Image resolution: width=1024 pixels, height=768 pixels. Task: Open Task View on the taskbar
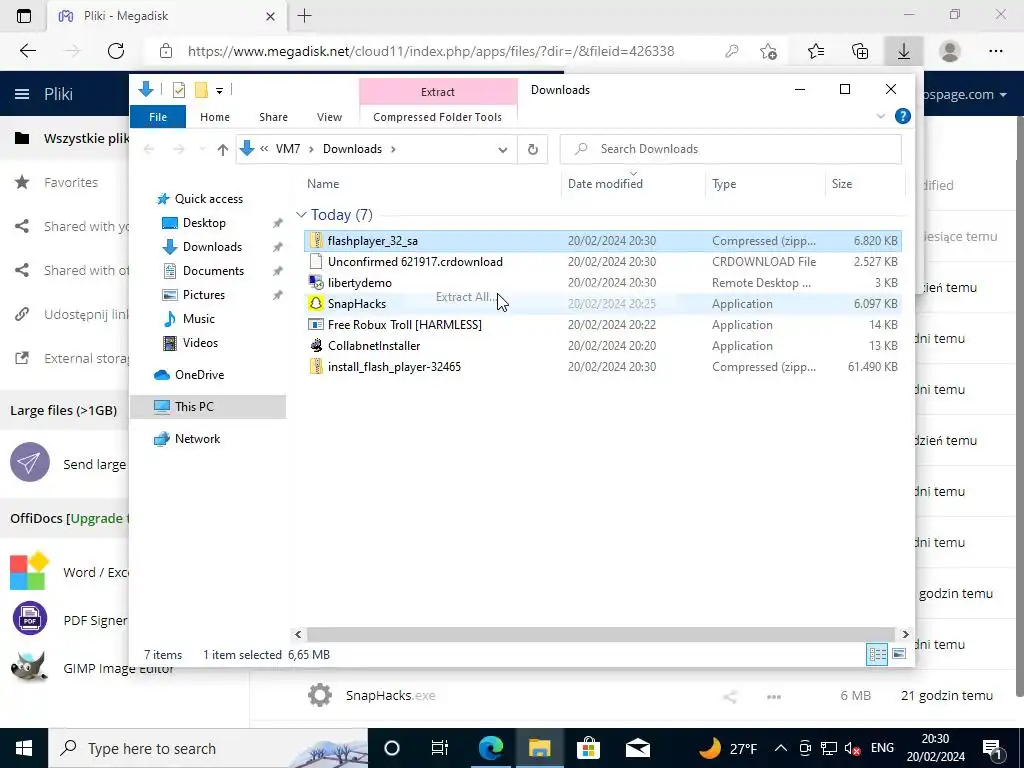[440, 748]
